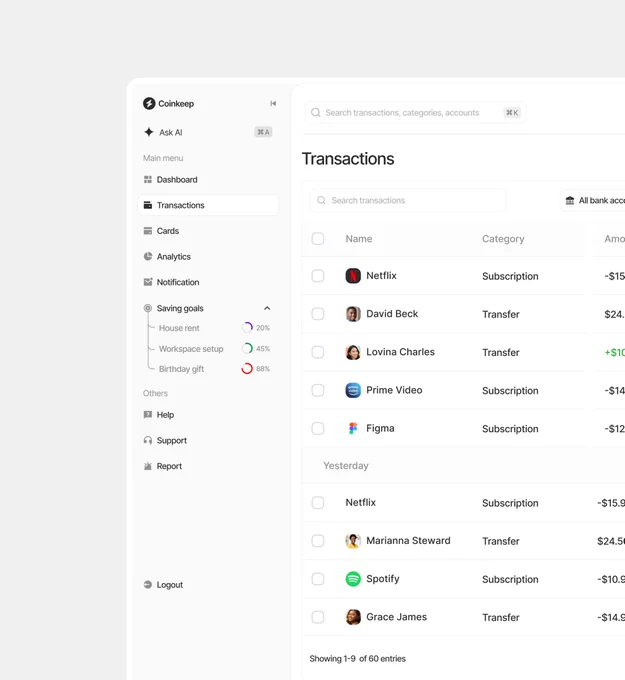Click the Lovina Charles transaction name
The image size is (625, 680).
400,352
